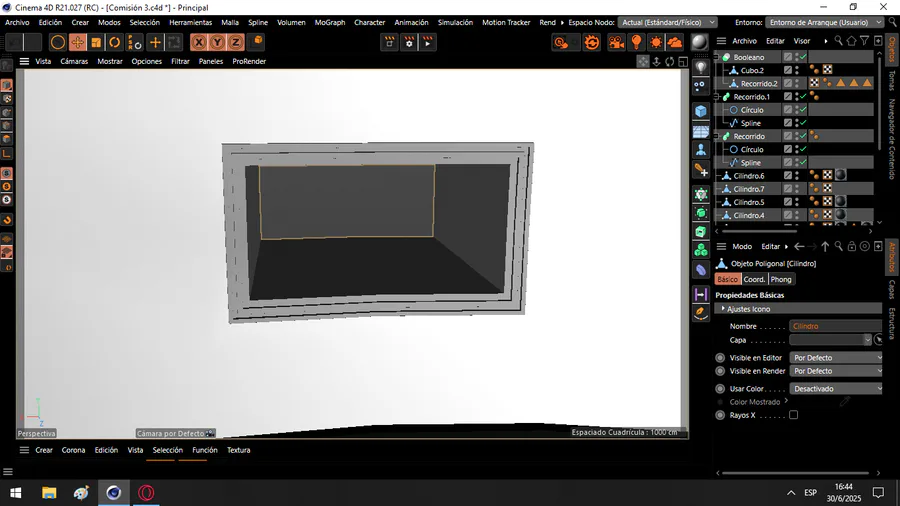
Task: Click the spline pen plus icon
Action: click(701, 170)
